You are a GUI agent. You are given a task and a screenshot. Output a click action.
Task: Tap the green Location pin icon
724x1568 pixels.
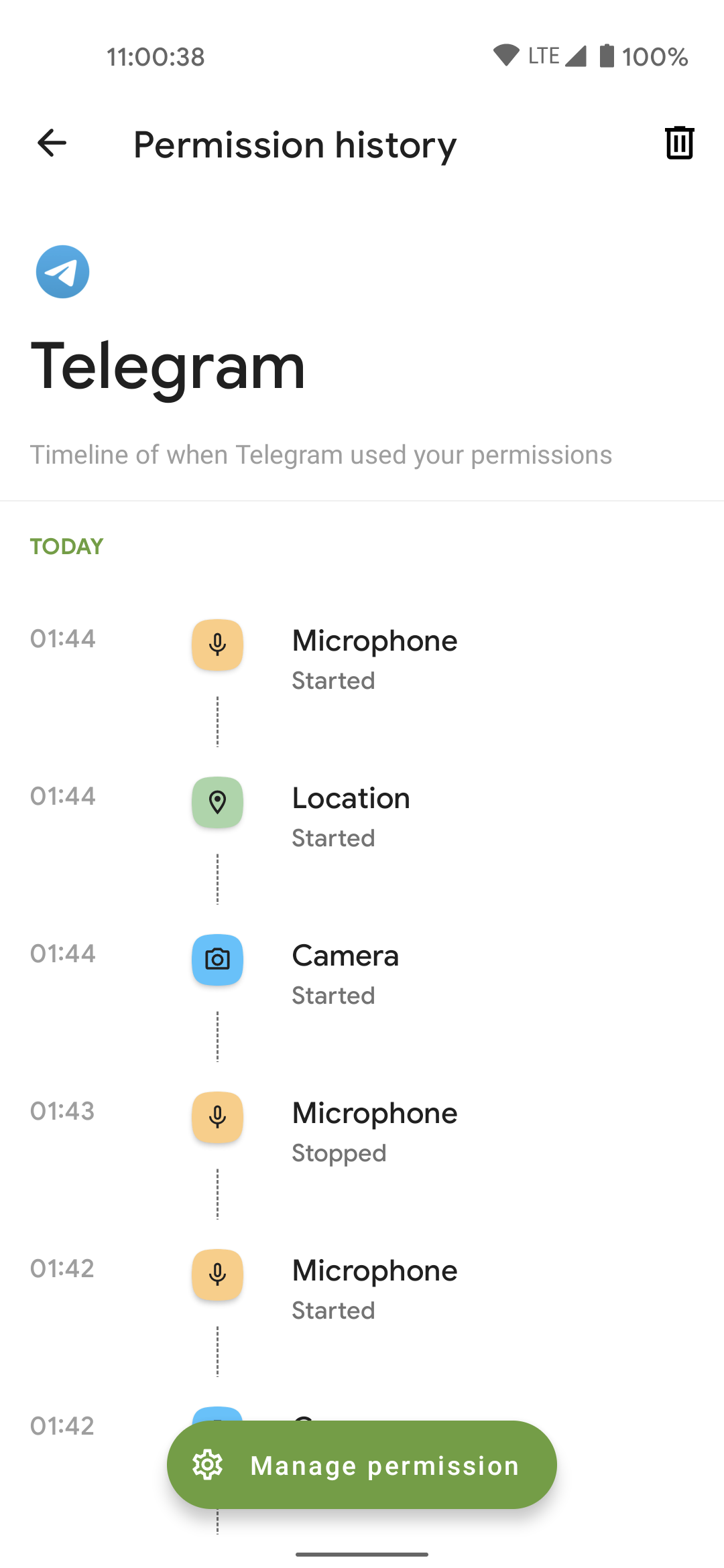(x=217, y=802)
